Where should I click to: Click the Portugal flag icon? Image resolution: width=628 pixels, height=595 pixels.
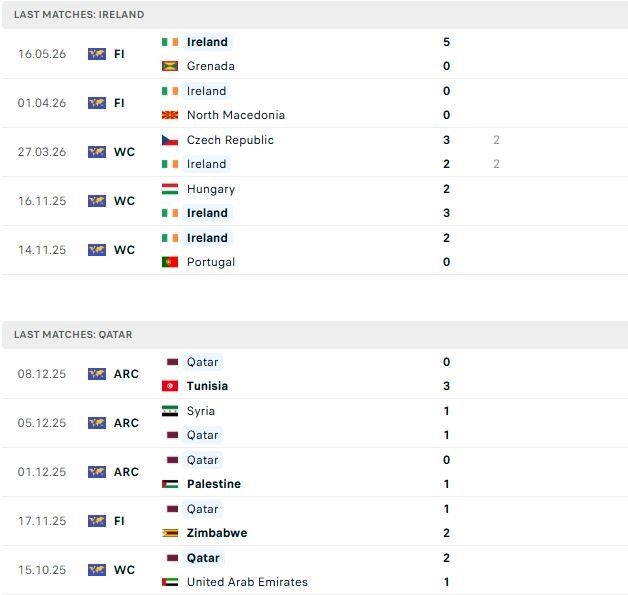point(170,262)
